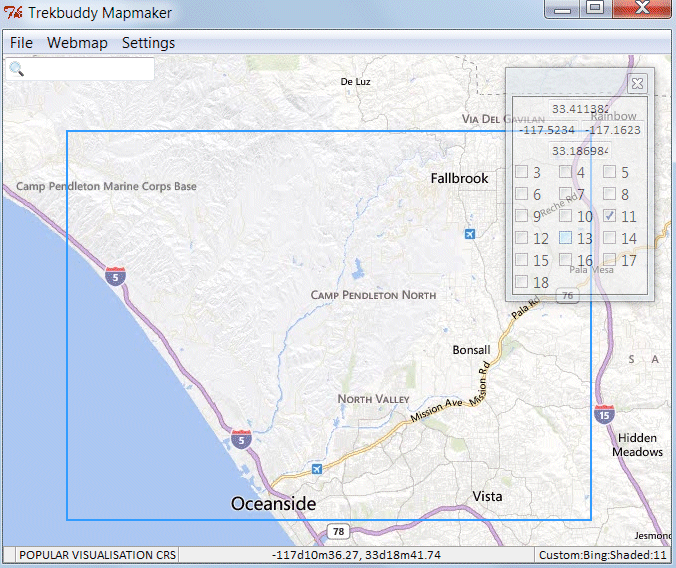Click the Trekbuddy app icon in title bar
Viewport: 676px width, 568px height.
pyautogui.click(x=14, y=13)
